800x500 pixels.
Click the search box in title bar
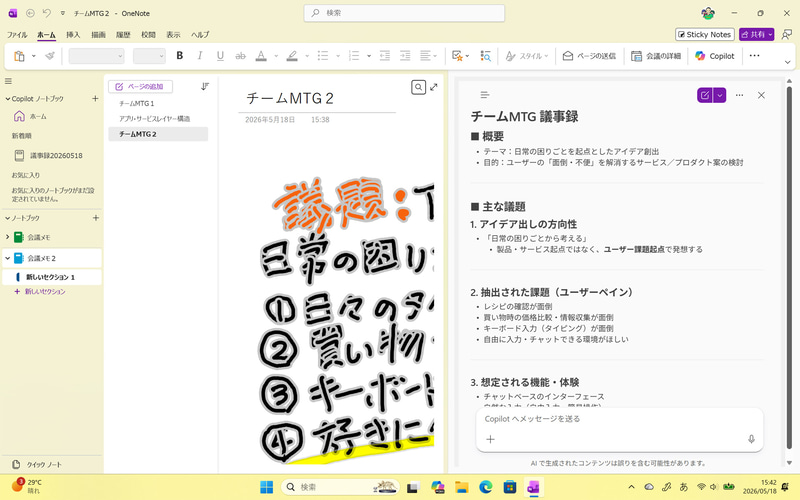404,13
